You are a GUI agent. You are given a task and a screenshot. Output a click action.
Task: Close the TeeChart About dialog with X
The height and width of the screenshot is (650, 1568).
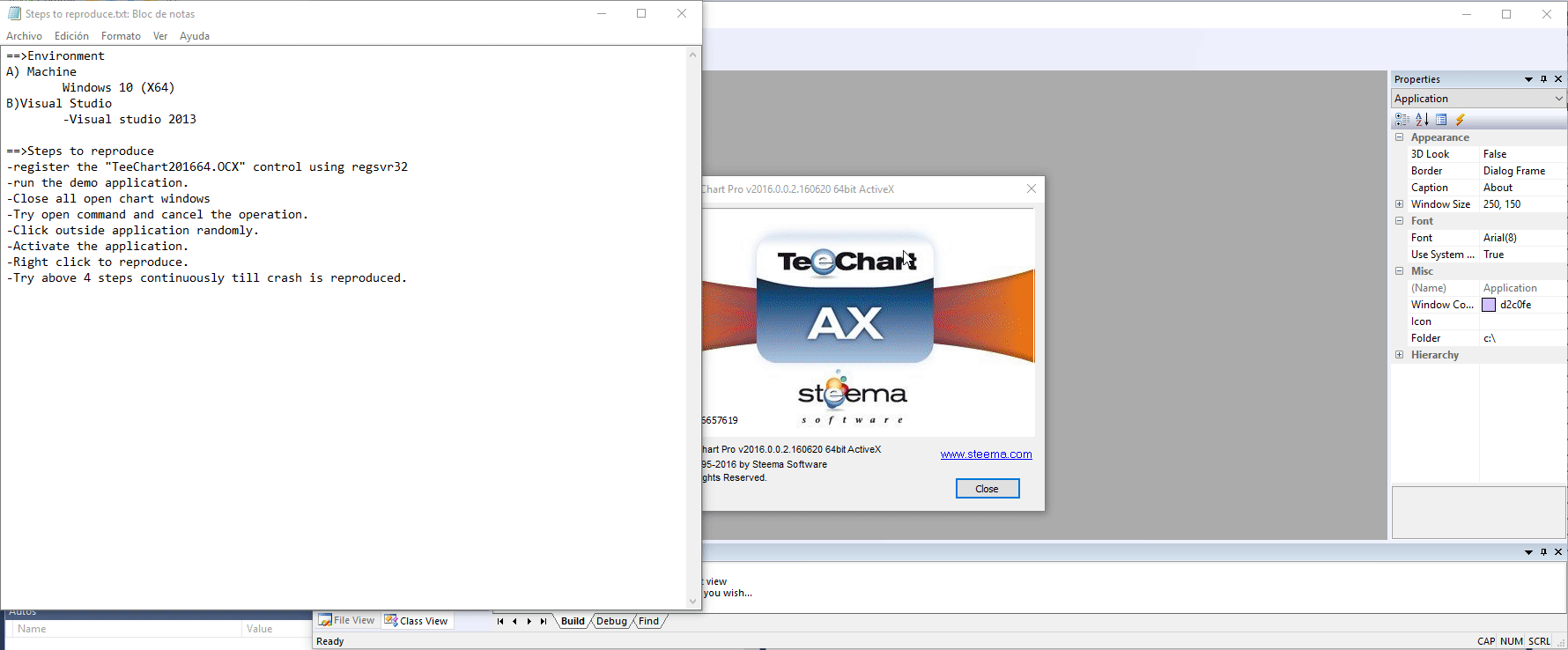point(1032,188)
